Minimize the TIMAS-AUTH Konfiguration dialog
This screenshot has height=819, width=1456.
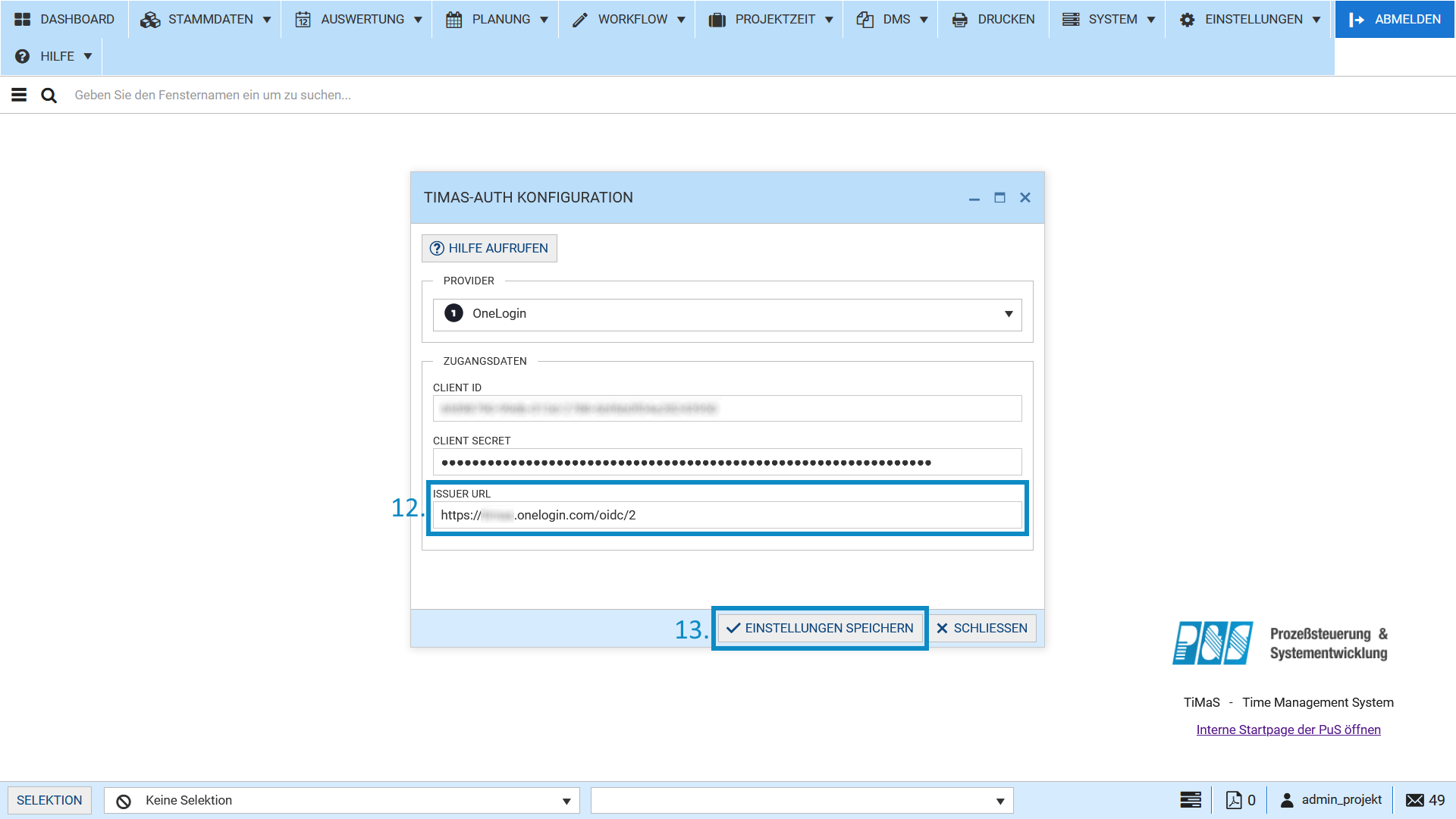(974, 198)
